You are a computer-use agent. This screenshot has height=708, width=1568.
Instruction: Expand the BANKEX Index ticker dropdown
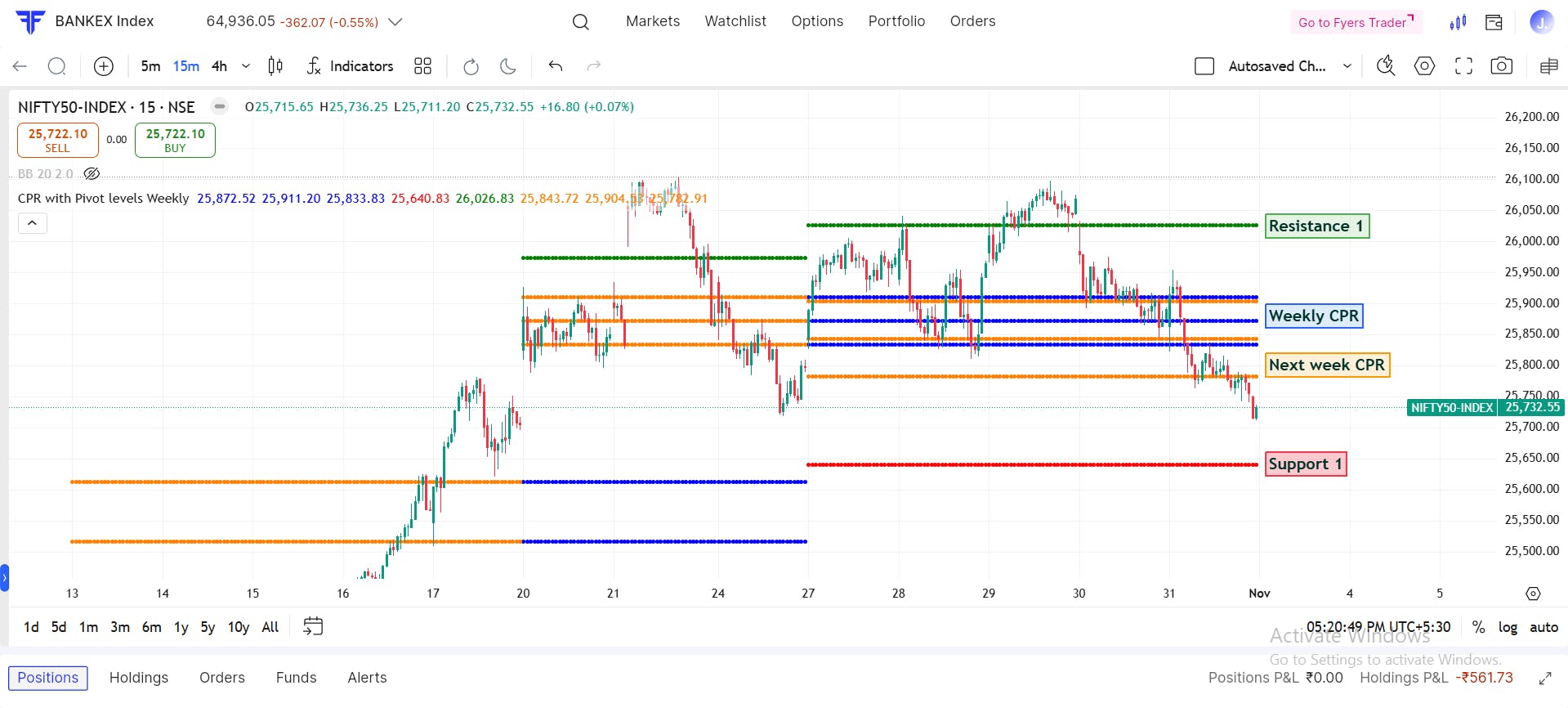click(395, 22)
